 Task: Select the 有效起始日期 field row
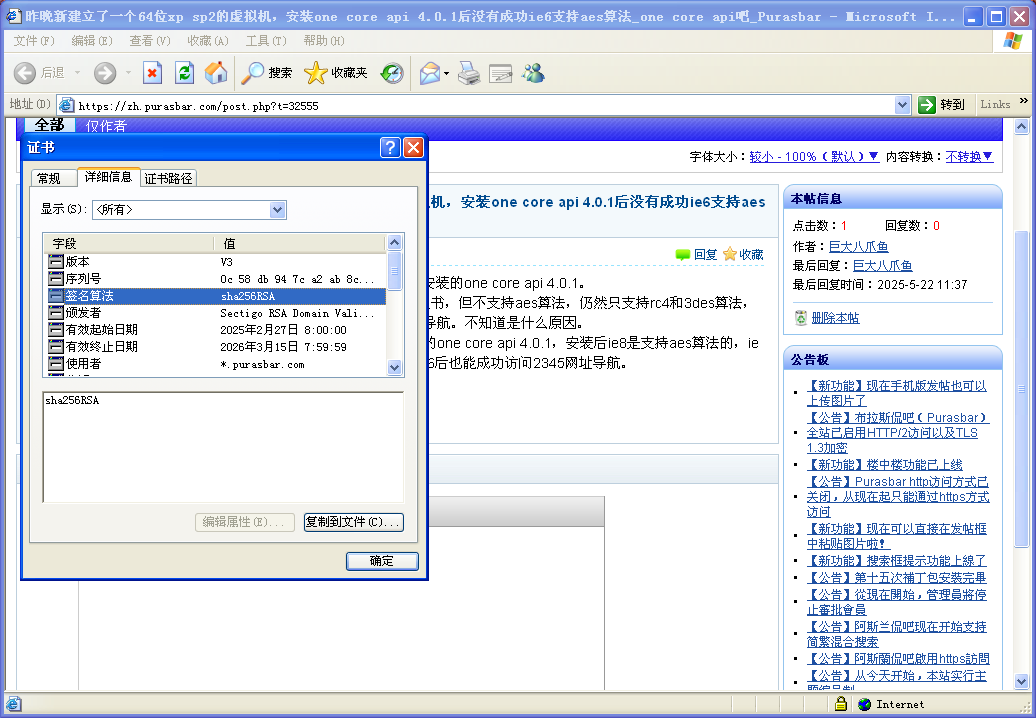[215, 330]
